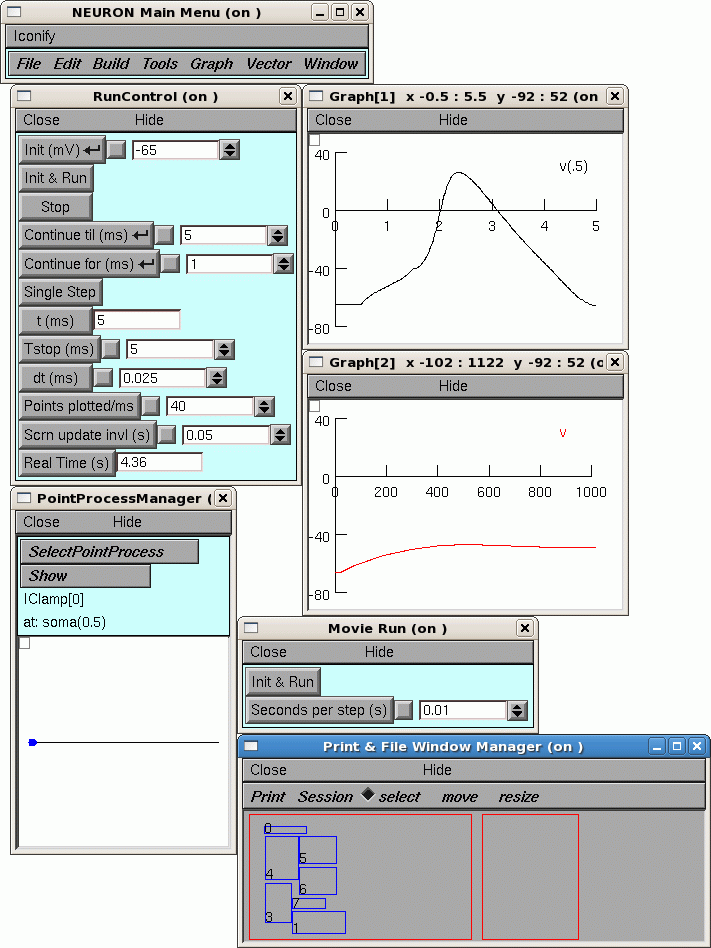Toggle Seconds per step default checkbox

pos(404,710)
